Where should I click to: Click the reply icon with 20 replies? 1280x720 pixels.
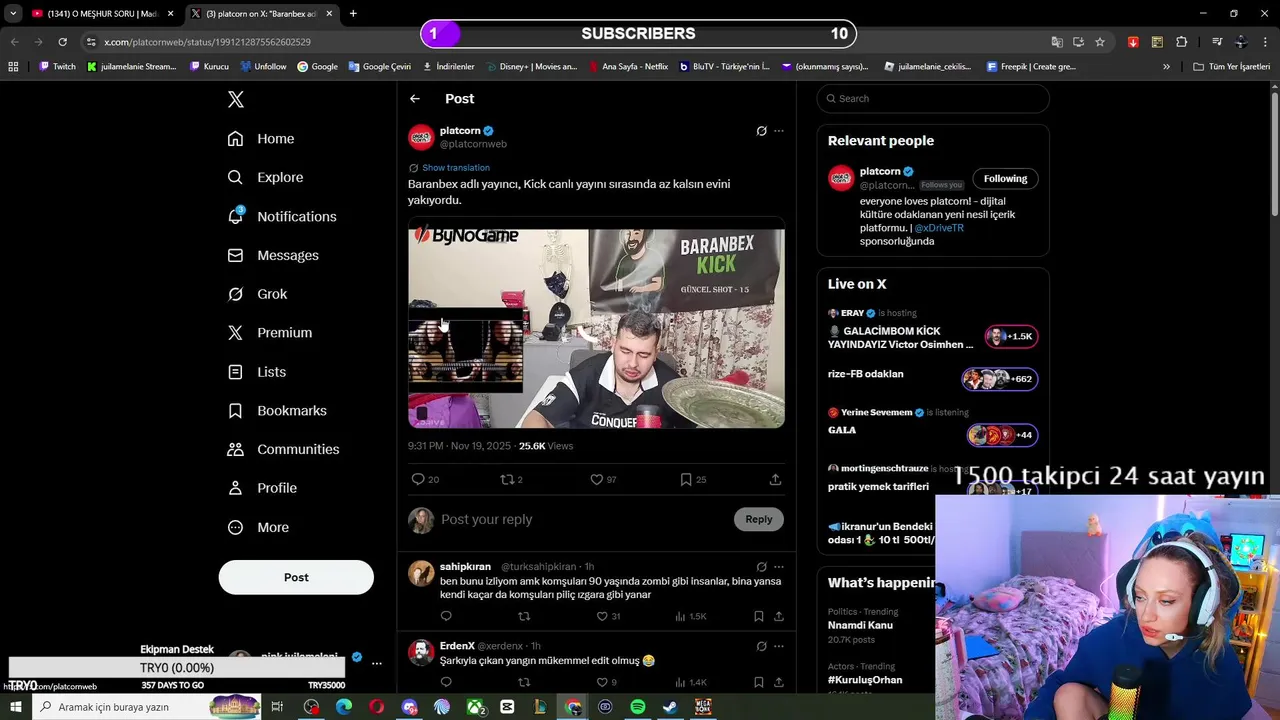418,480
